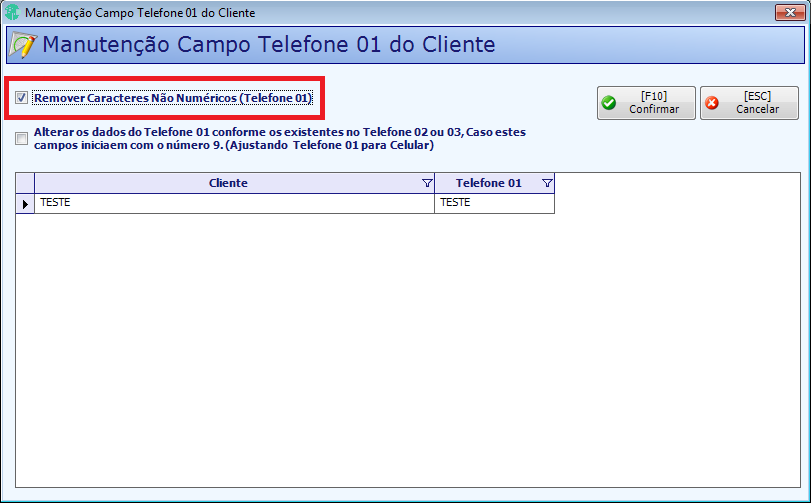This screenshot has width=811, height=503.
Task: Click the Remover Caracteres Não Numéricos label
Action: pyautogui.click(x=173, y=98)
